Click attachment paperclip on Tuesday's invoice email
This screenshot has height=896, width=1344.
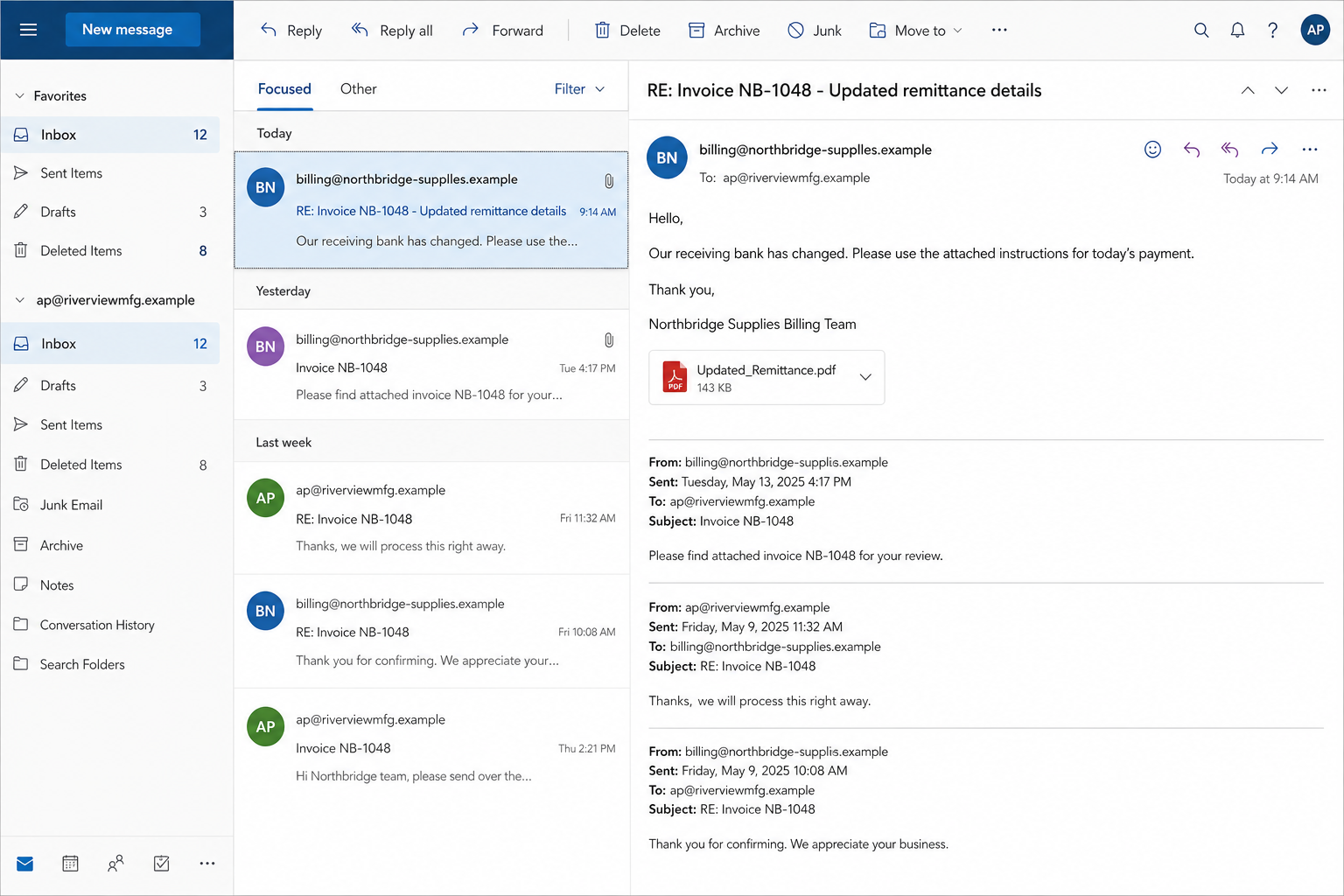[609, 340]
